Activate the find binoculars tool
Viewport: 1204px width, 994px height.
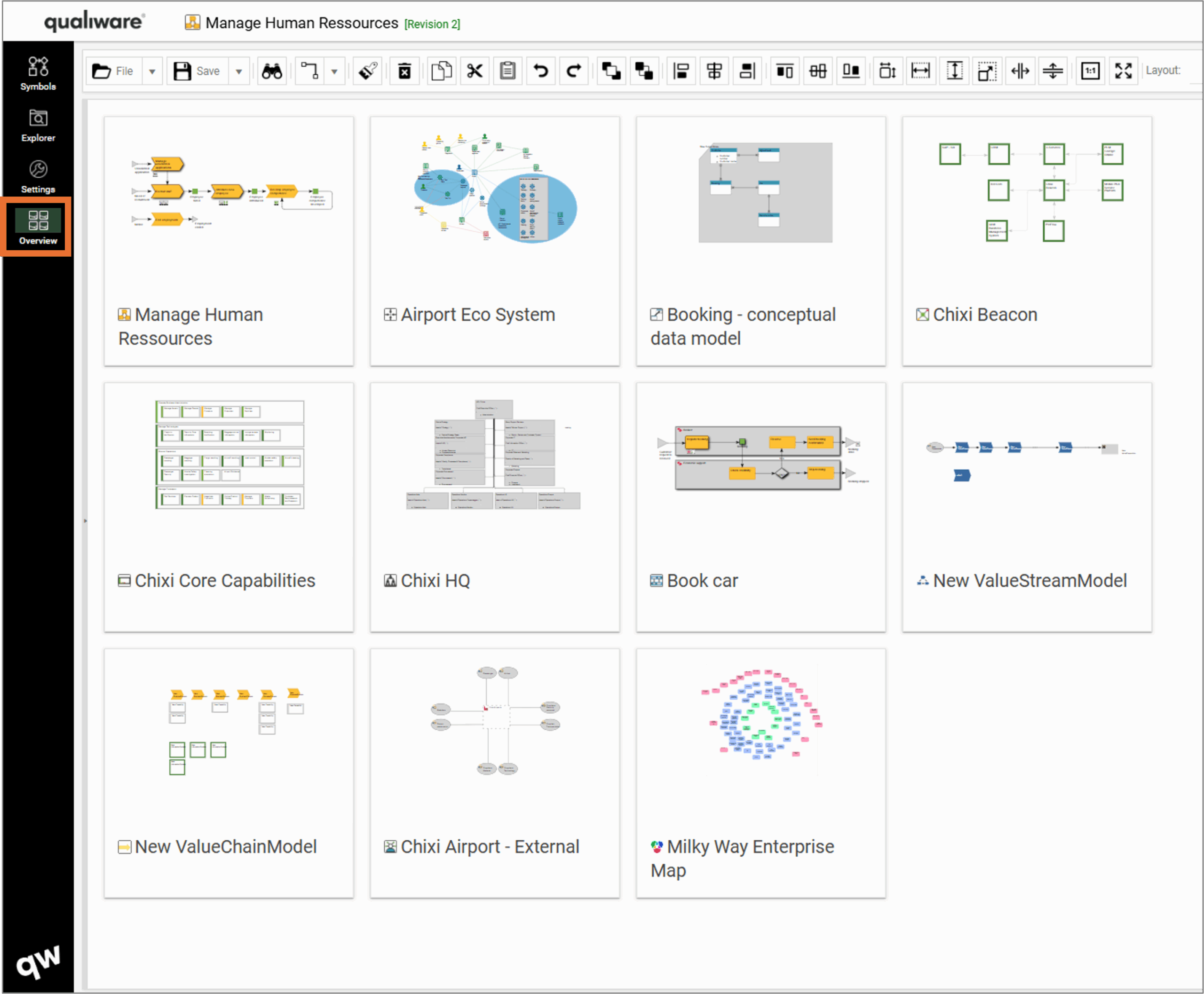[x=272, y=71]
